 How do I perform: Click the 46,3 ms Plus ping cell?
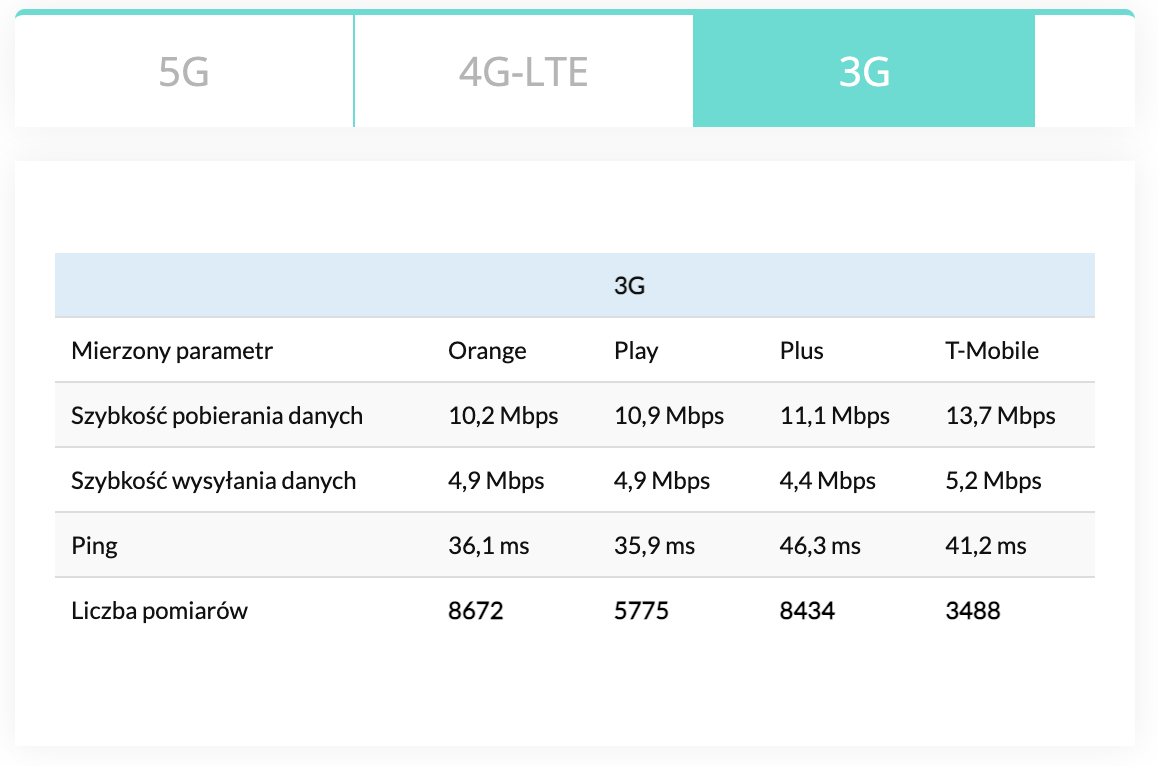(x=820, y=546)
